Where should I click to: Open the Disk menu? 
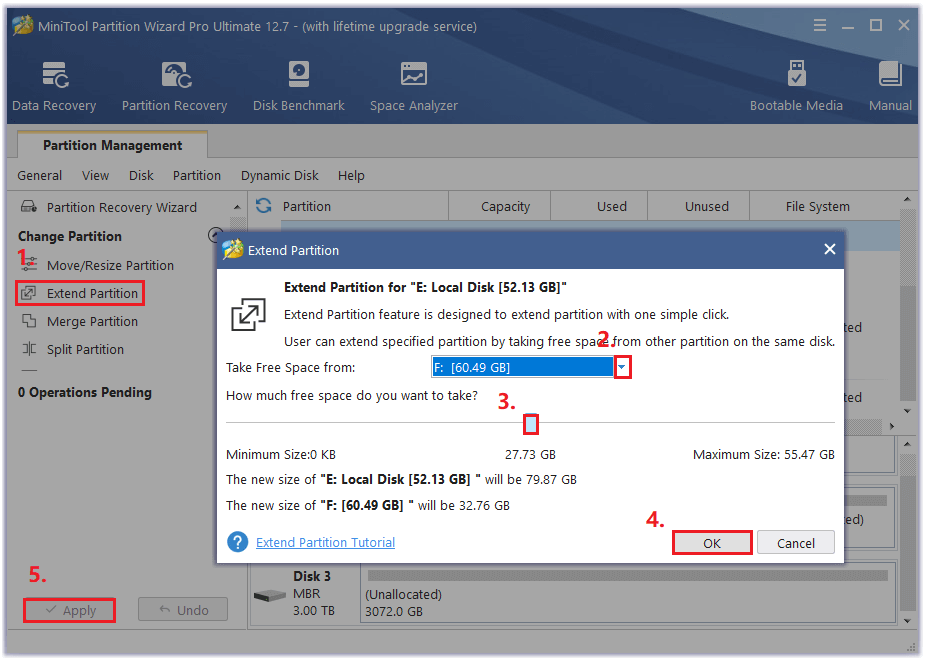141,176
